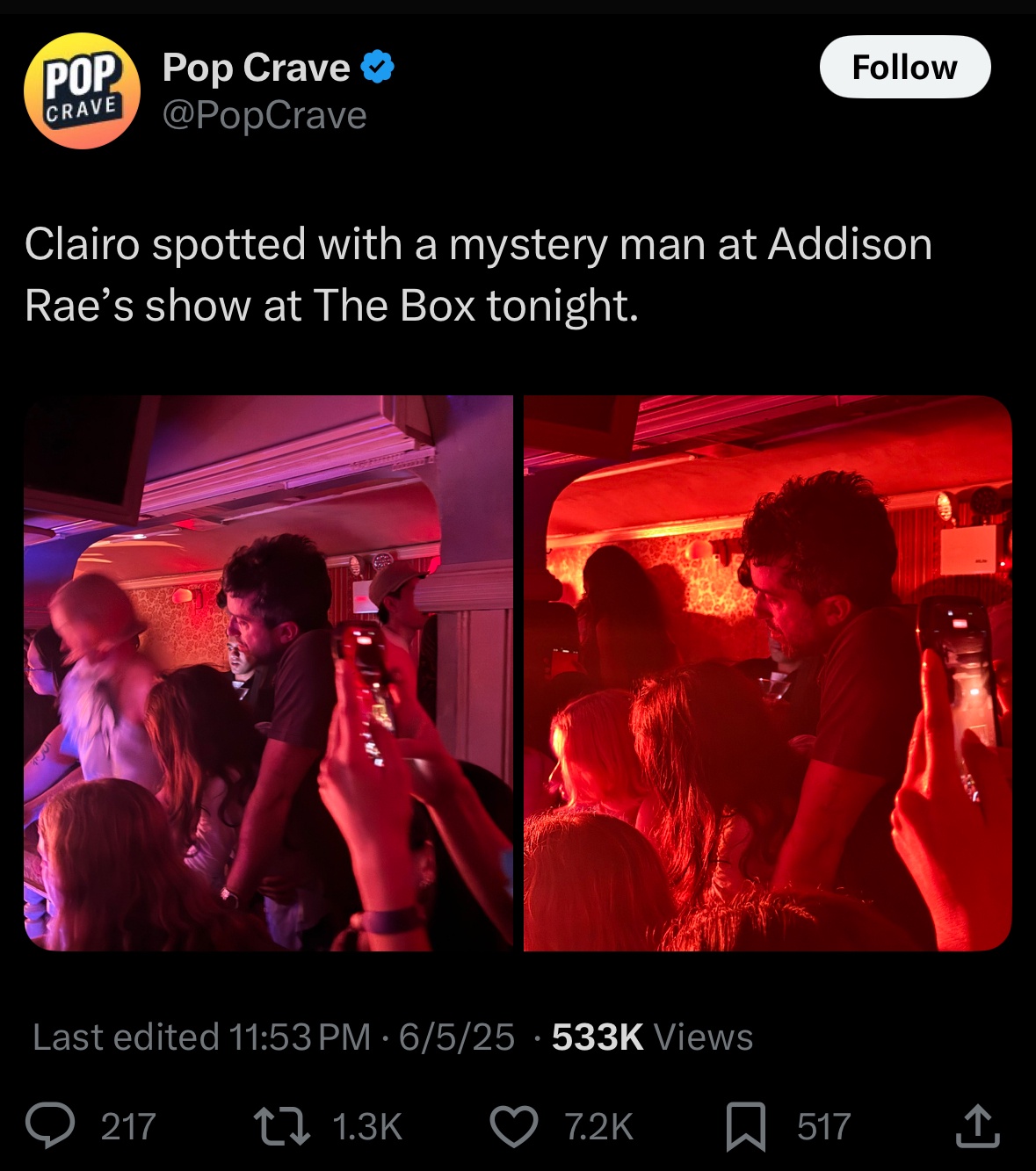Follow the Pop Crave account
Screen dimensions: 1036x1171
point(905,67)
